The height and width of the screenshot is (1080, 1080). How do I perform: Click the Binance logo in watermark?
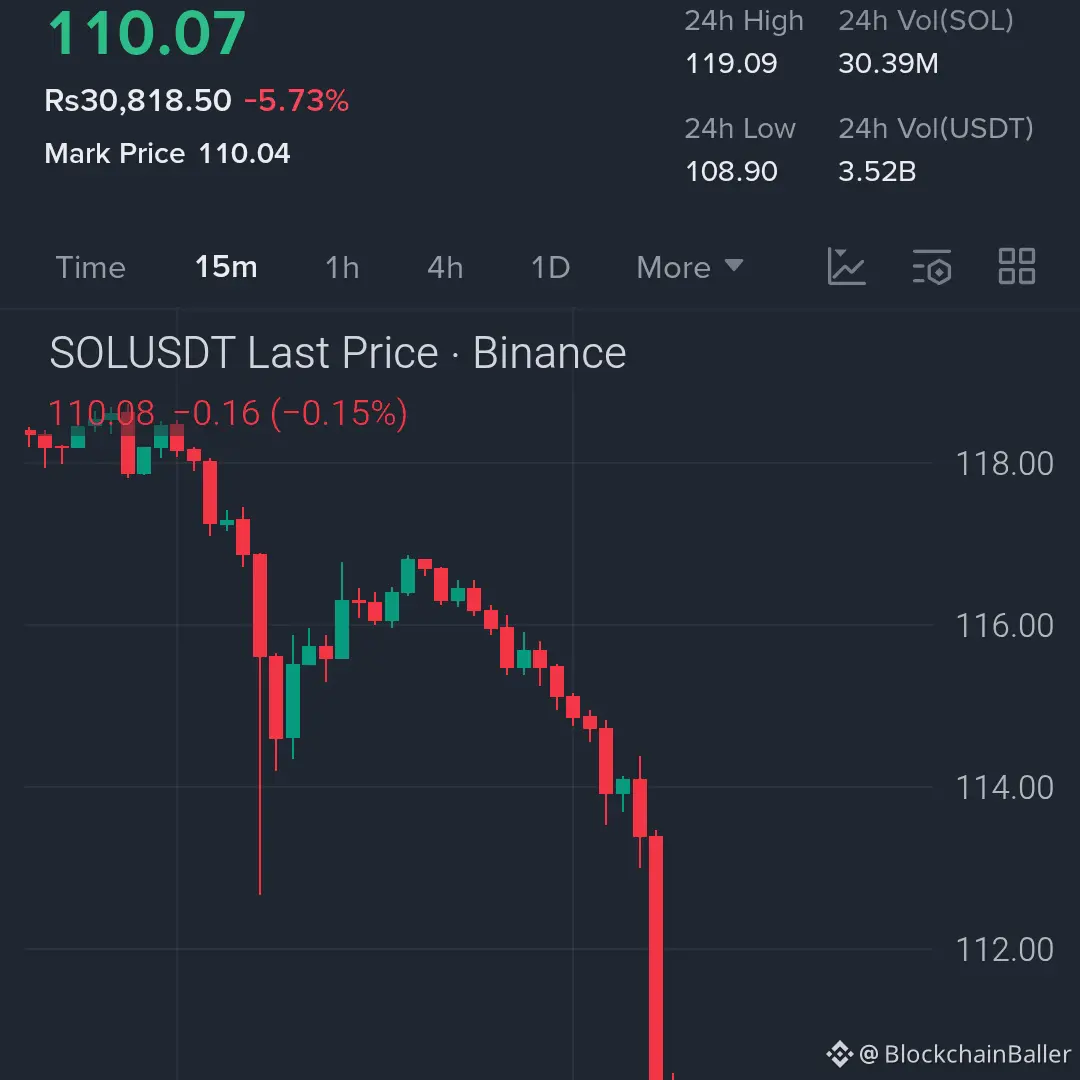(x=840, y=1055)
